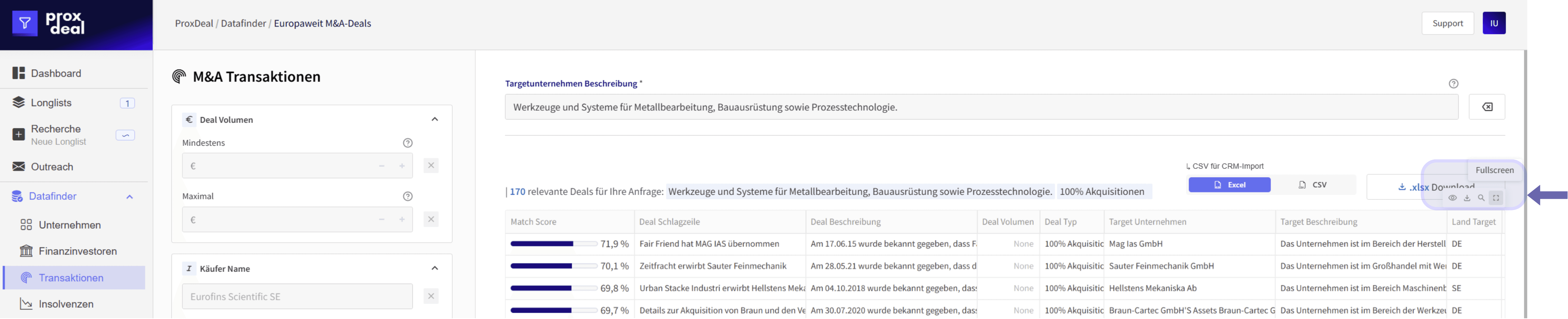
Task: Collapse the Käufer Name filter section
Action: pos(434,268)
